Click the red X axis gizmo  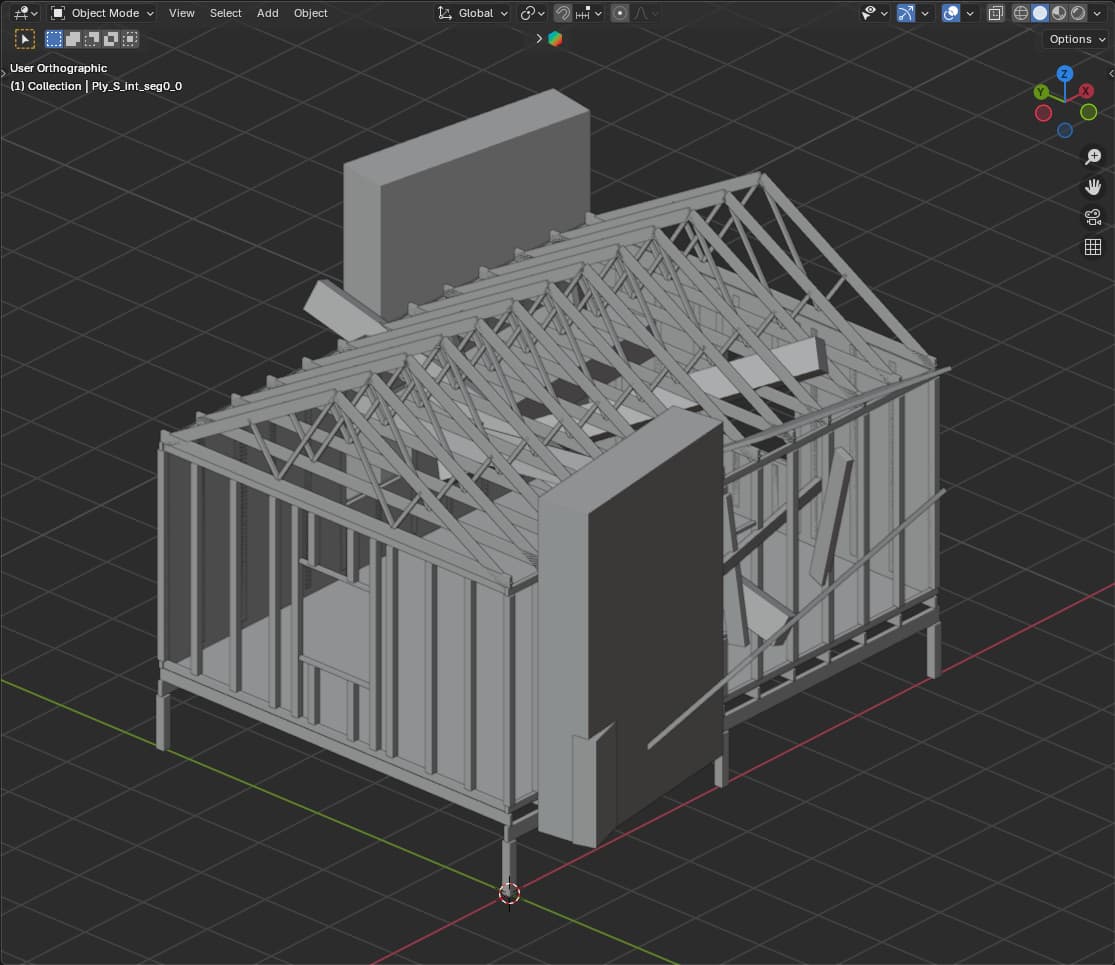coord(1086,91)
